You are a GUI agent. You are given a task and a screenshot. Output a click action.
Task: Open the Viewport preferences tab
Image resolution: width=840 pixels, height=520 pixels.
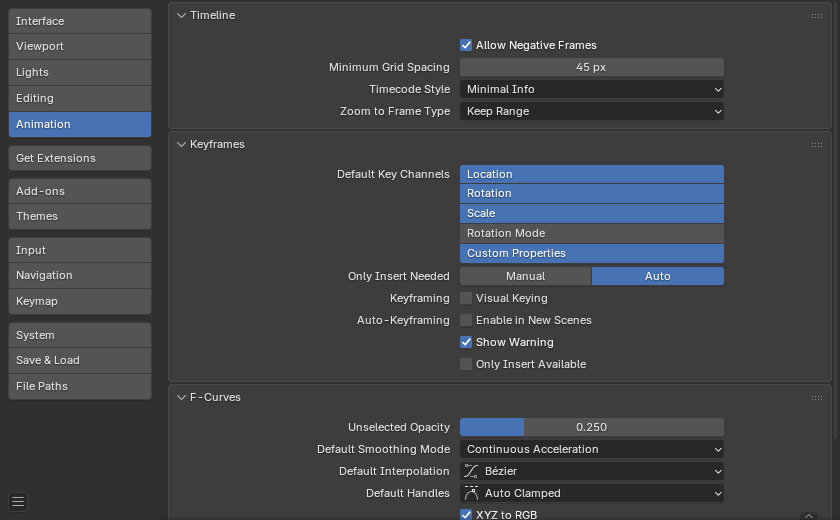(x=80, y=47)
